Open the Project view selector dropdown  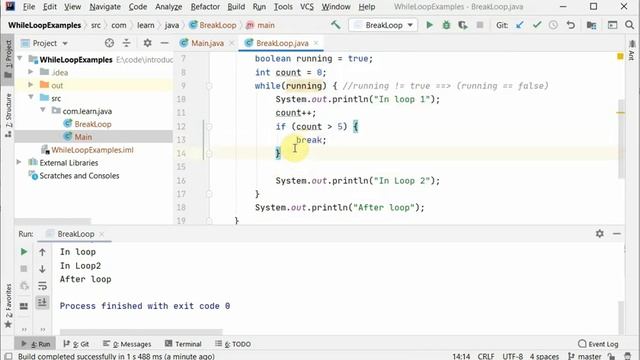(x=44, y=43)
